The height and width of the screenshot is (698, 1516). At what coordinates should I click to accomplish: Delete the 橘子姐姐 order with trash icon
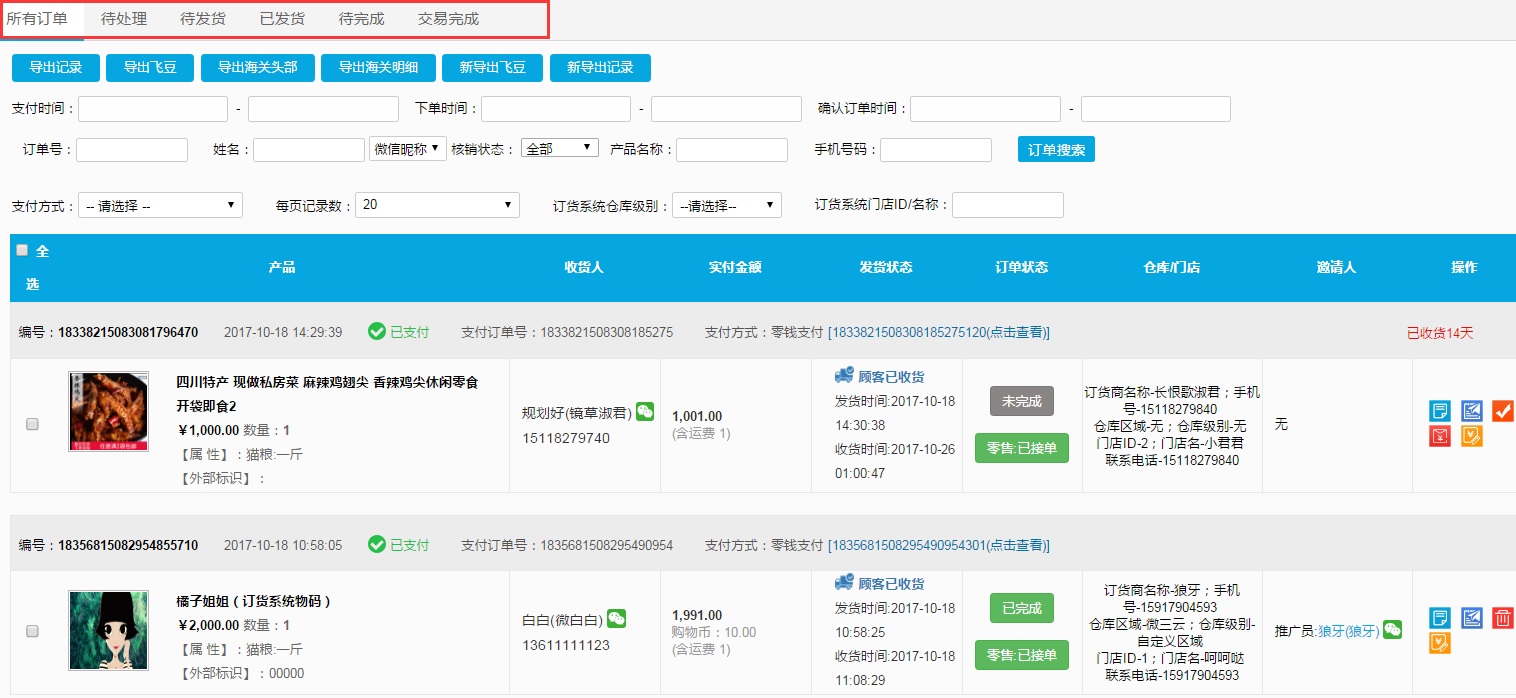[x=1503, y=618]
